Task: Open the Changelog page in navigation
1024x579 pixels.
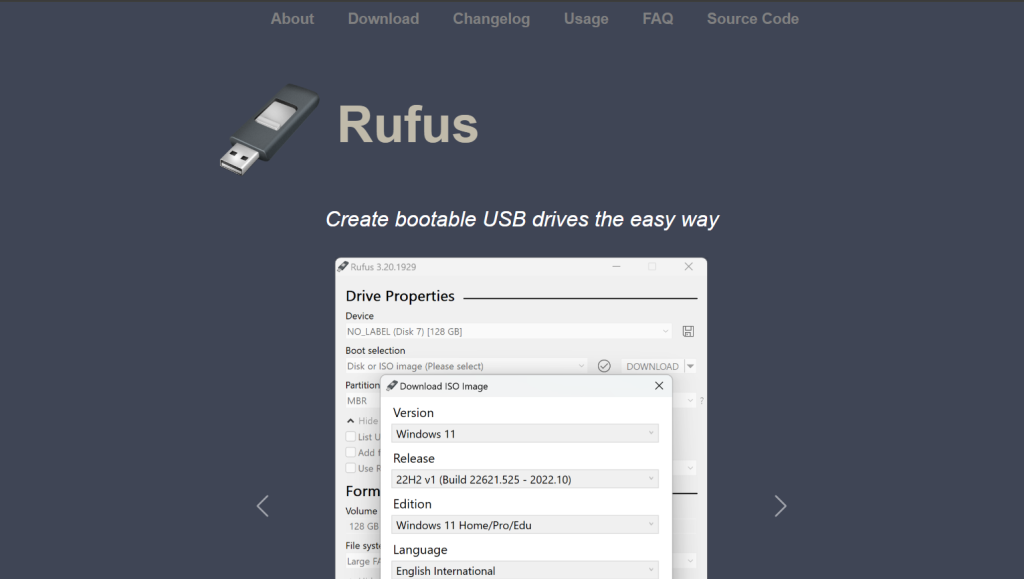Action: (x=491, y=18)
